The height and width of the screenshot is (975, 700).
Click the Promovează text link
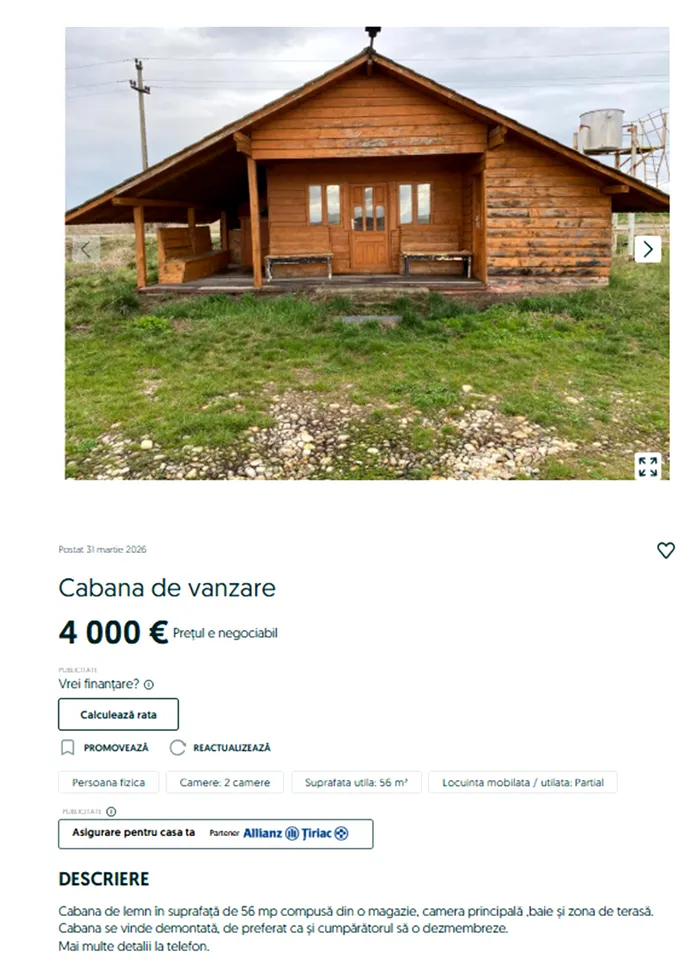click(x=116, y=747)
